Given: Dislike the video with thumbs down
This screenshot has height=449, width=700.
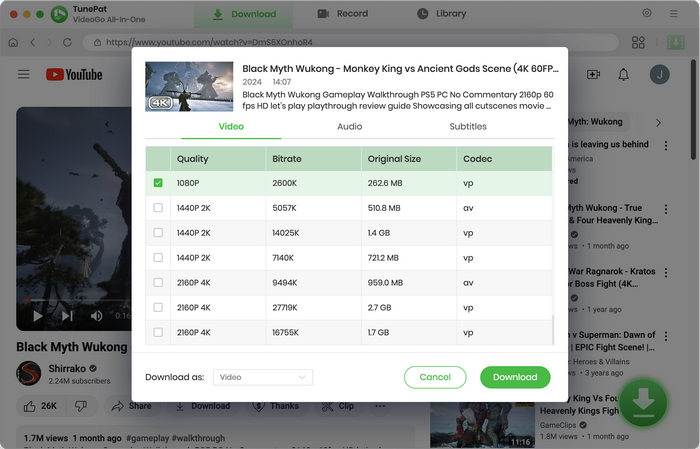Looking at the screenshot, I should click(x=81, y=406).
